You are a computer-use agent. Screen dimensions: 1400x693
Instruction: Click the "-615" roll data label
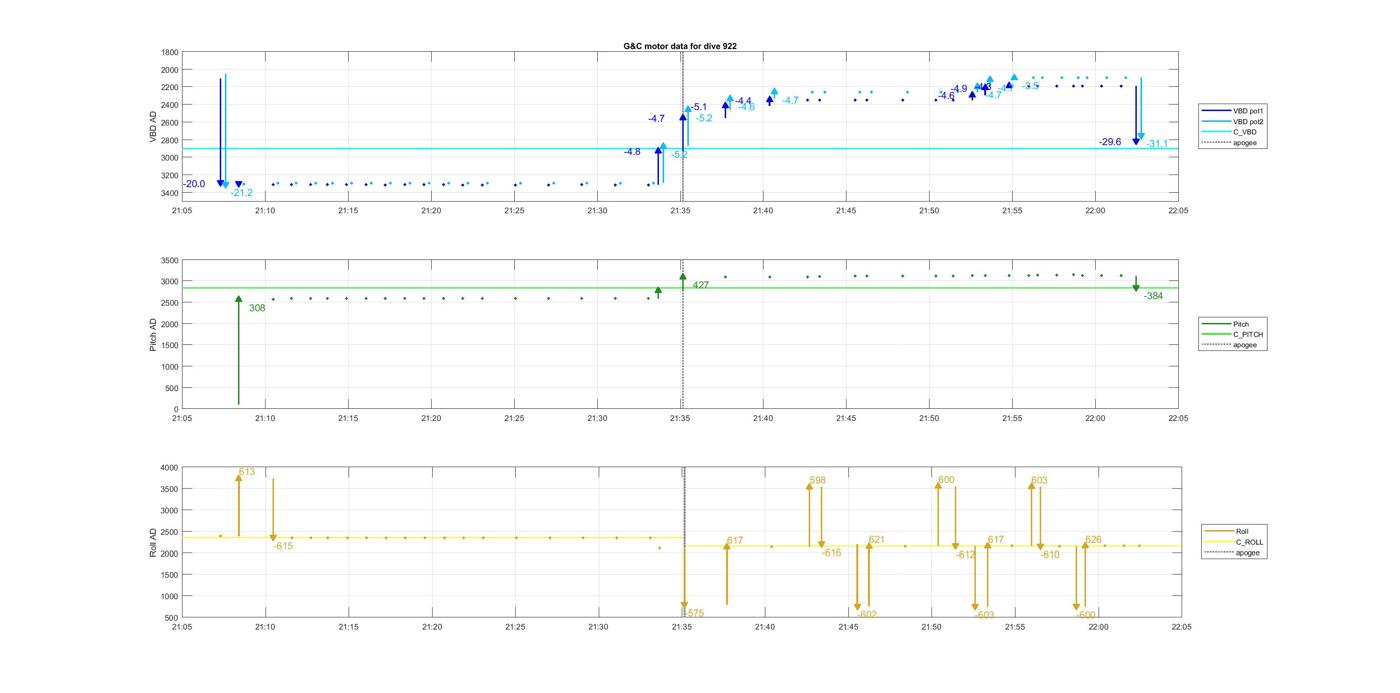click(x=283, y=546)
